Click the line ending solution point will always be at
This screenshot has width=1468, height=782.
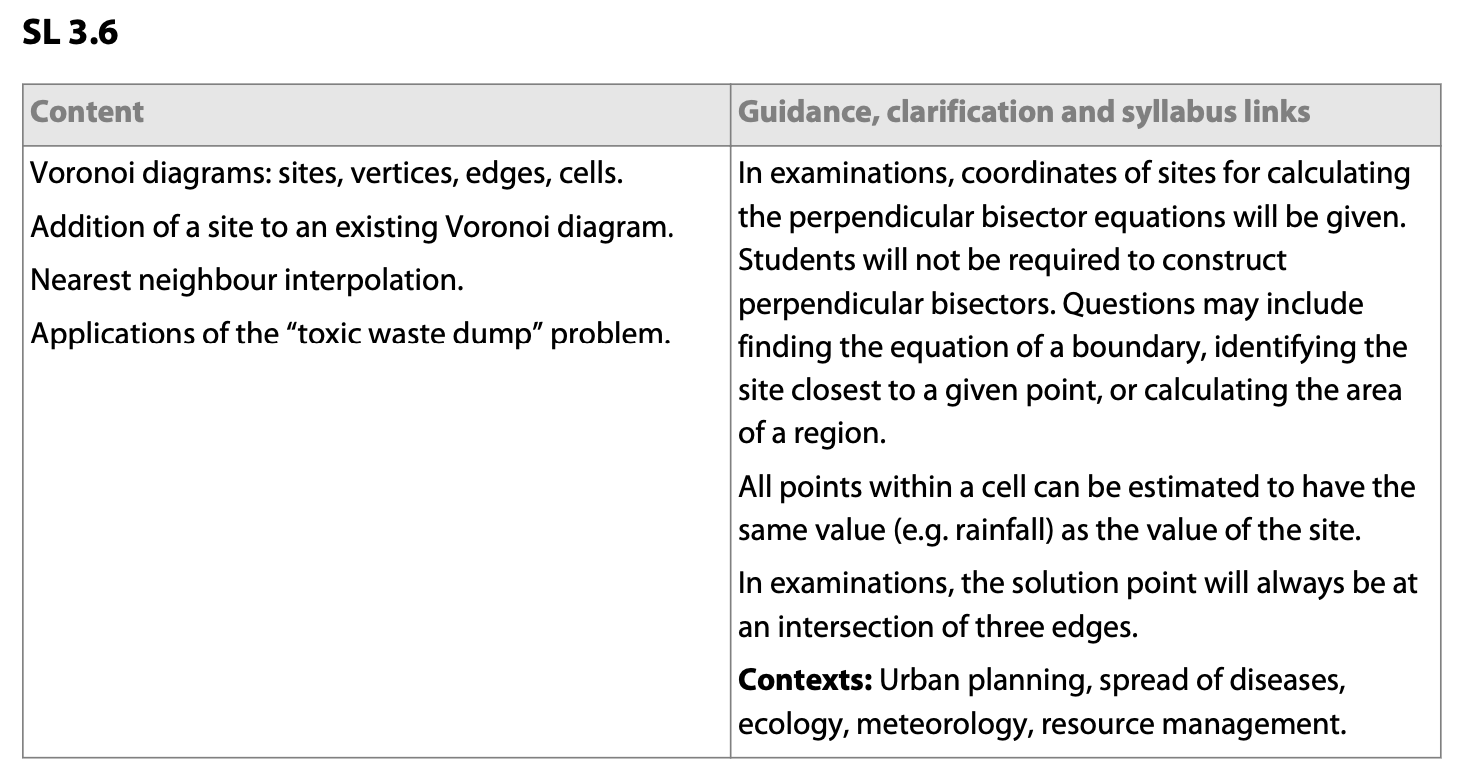pyautogui.click(x=1076, y=584)
